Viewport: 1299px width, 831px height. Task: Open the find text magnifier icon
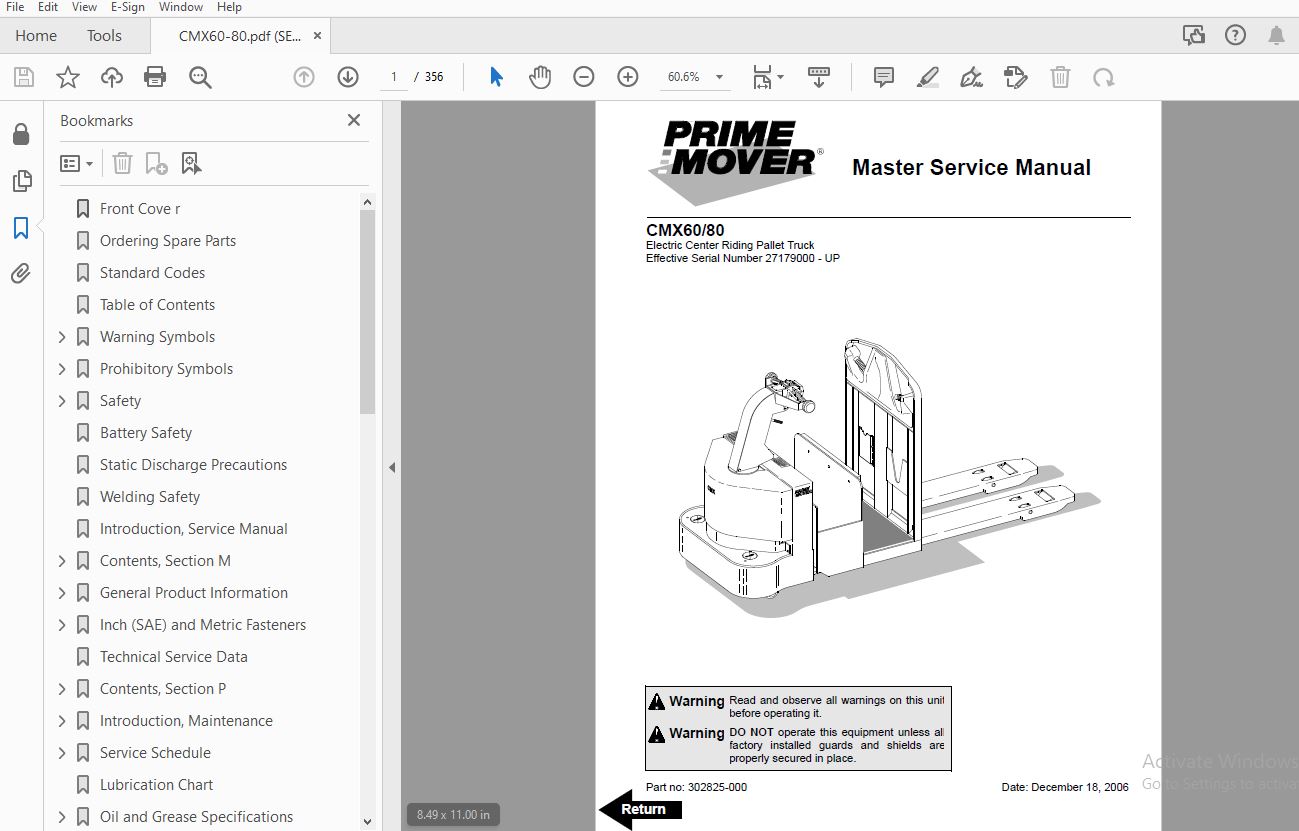pos(200,77)
